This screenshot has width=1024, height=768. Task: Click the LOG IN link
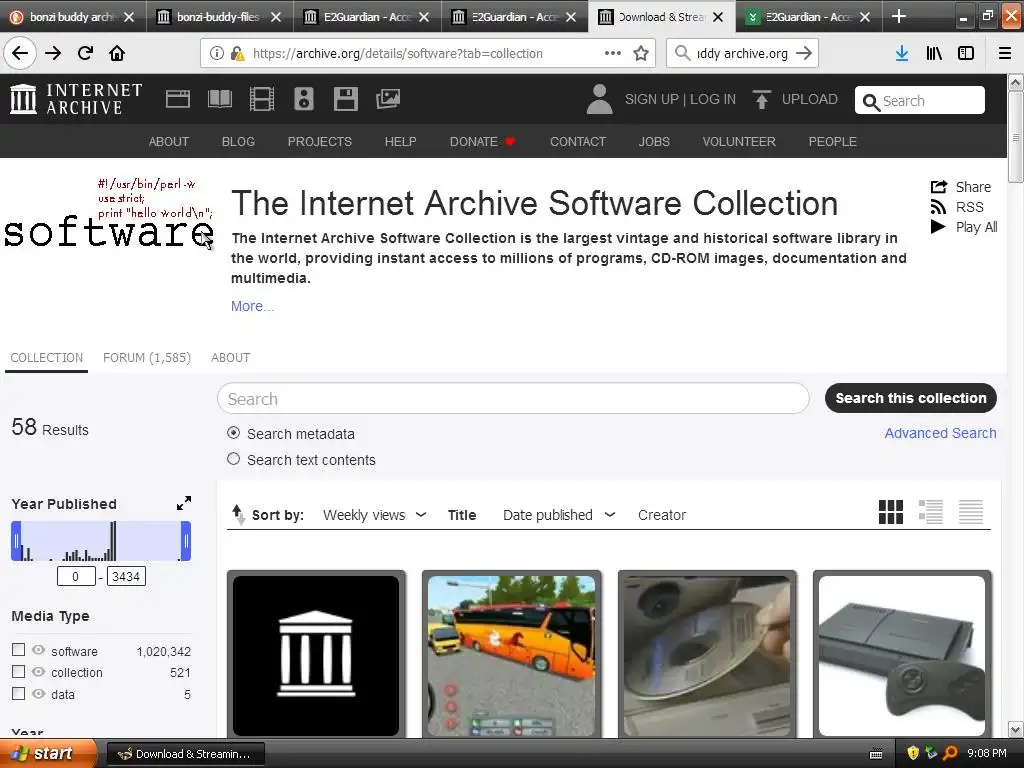[713, 99]
